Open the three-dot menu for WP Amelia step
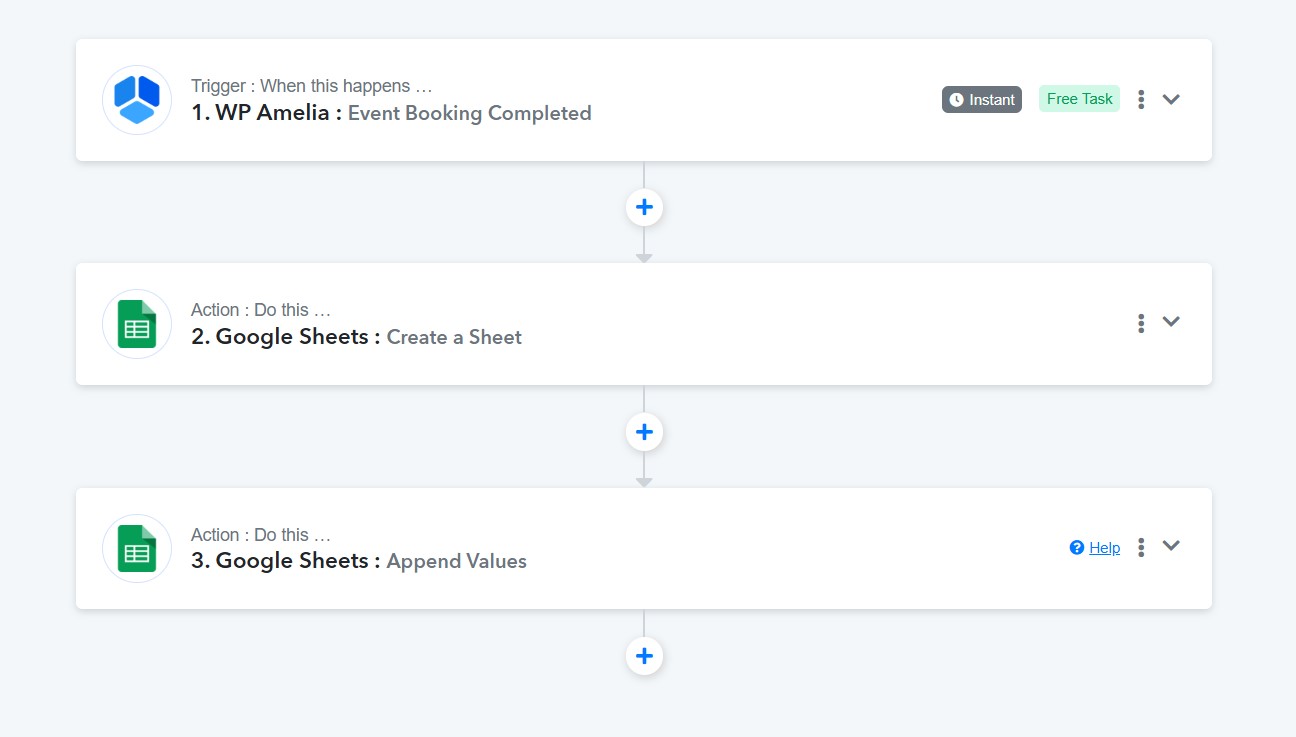1296x737 pixels. coord(1141,99)
